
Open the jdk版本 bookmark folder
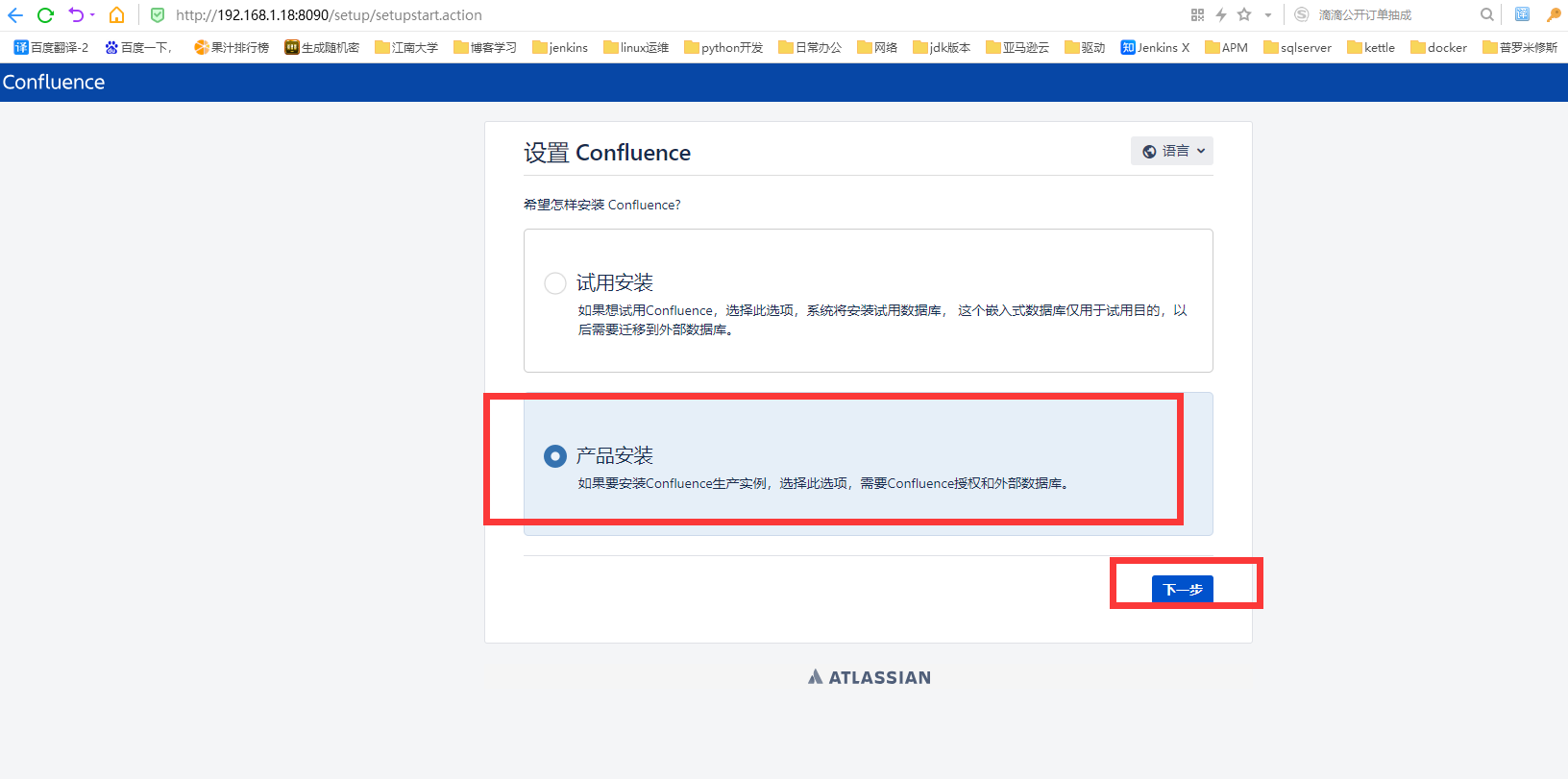point(942,47)
